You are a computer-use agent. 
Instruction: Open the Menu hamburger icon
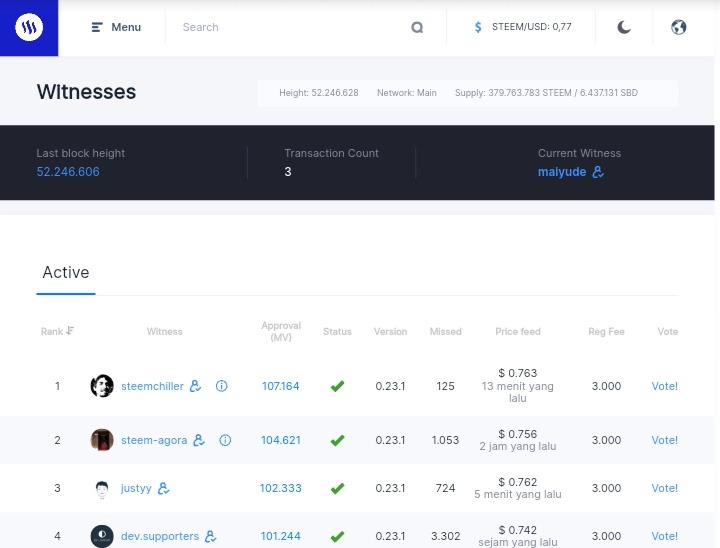pyautogui.click(x=97, y=28)
